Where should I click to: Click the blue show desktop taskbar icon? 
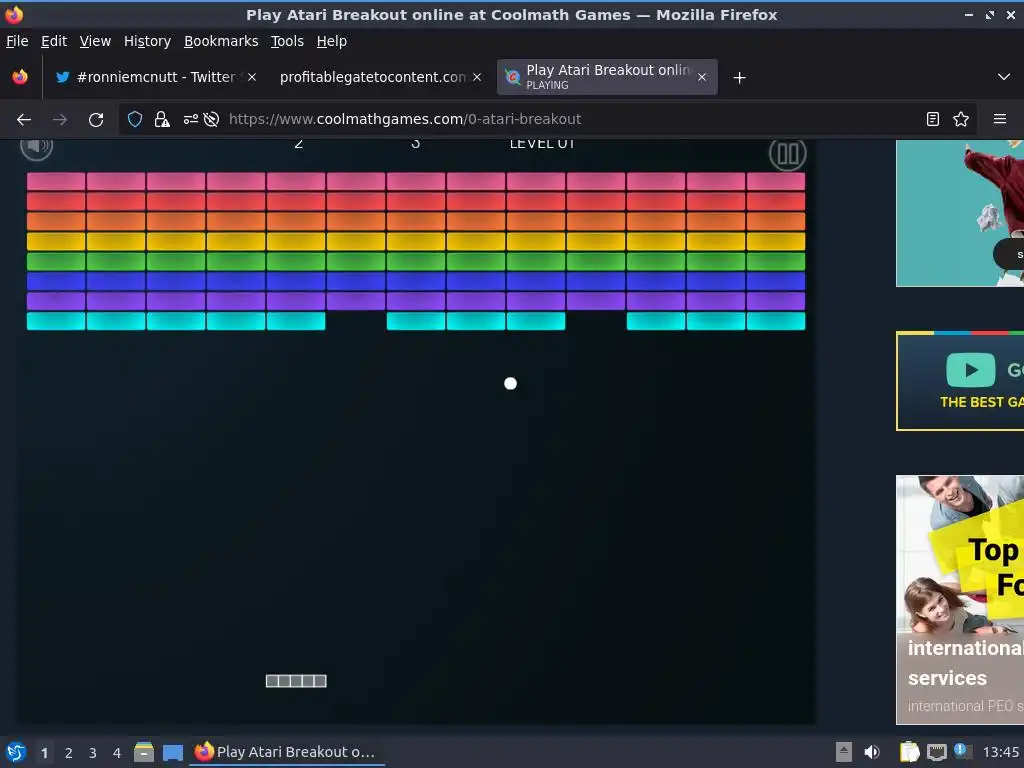click(173, 752)
